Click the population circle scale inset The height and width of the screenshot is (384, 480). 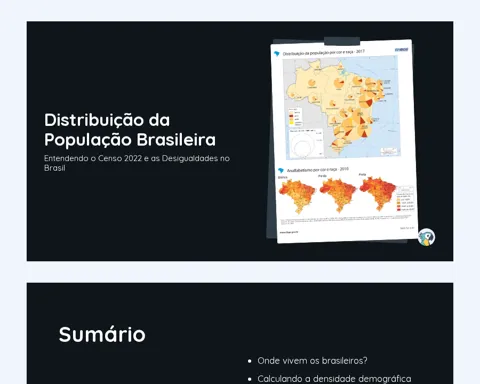point(306,143)
